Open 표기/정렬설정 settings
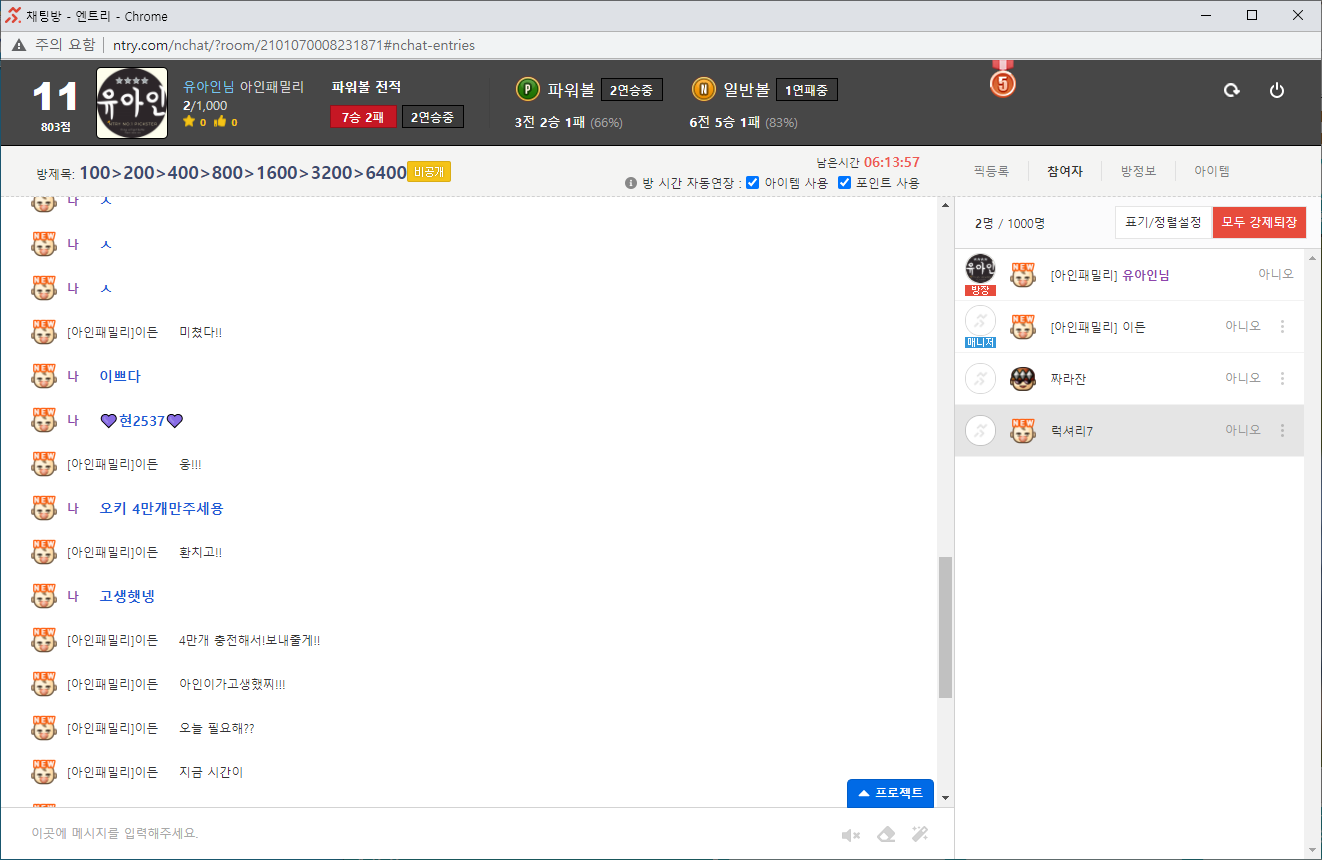This screenshot has width=1322, height=860. (x=1163, y=223)
